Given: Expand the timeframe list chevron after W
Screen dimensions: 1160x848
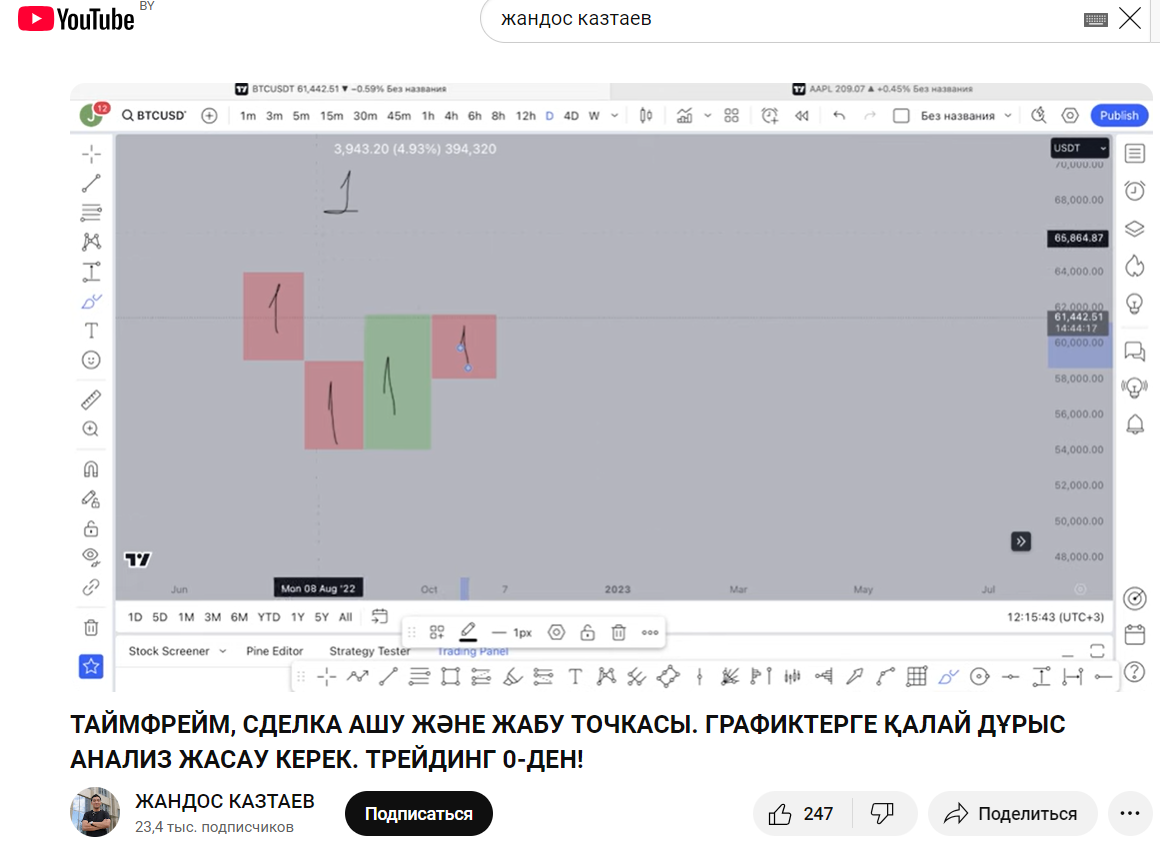Looking at the screenshot, I should [615, 115].
